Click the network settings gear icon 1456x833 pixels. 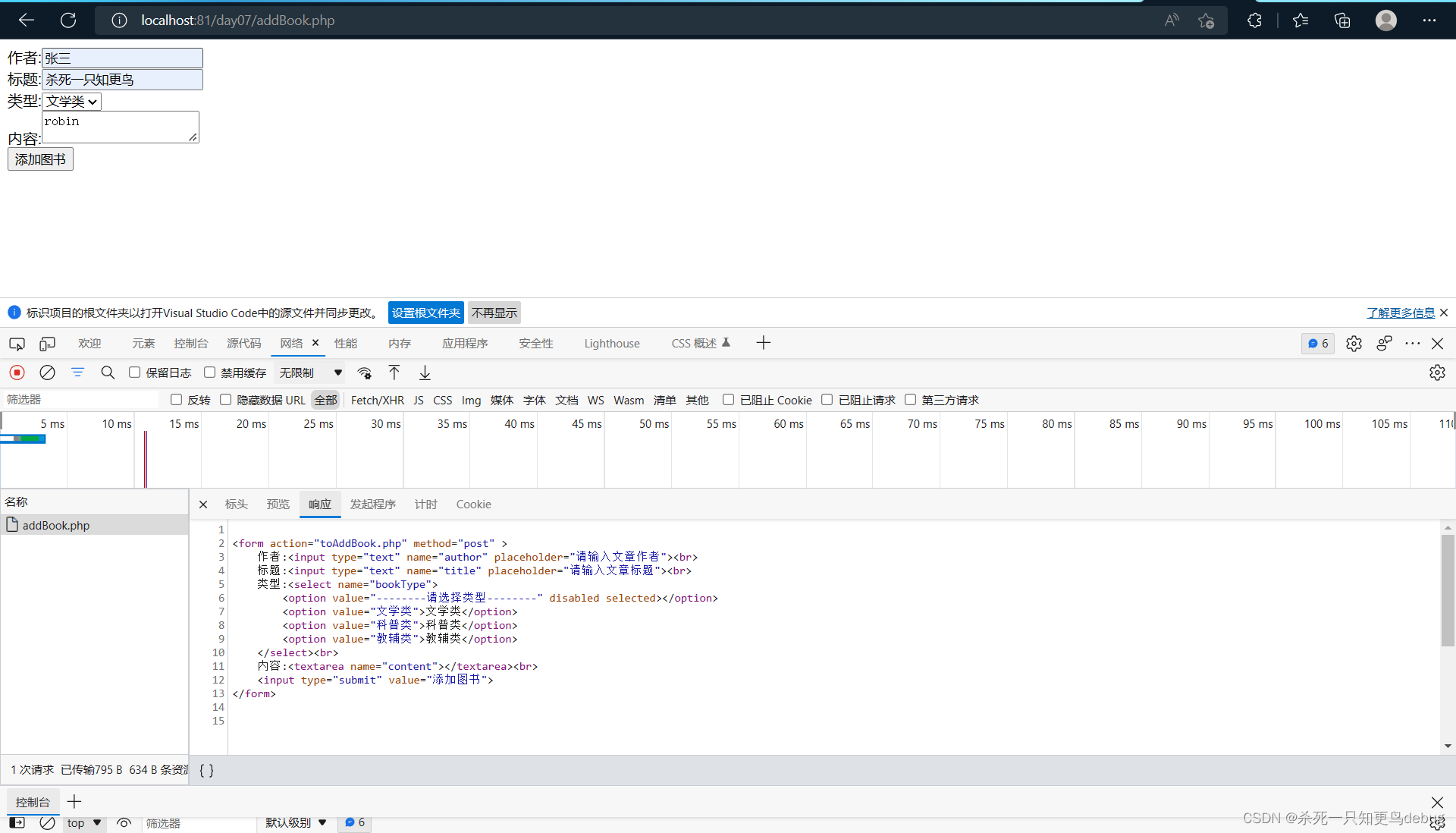(x=1437, y=372)
